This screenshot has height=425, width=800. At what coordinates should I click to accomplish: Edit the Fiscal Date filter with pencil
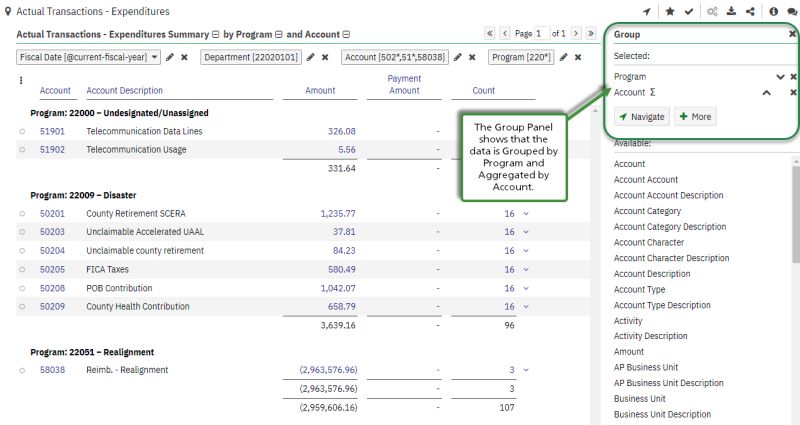click(x=170, y=57)
